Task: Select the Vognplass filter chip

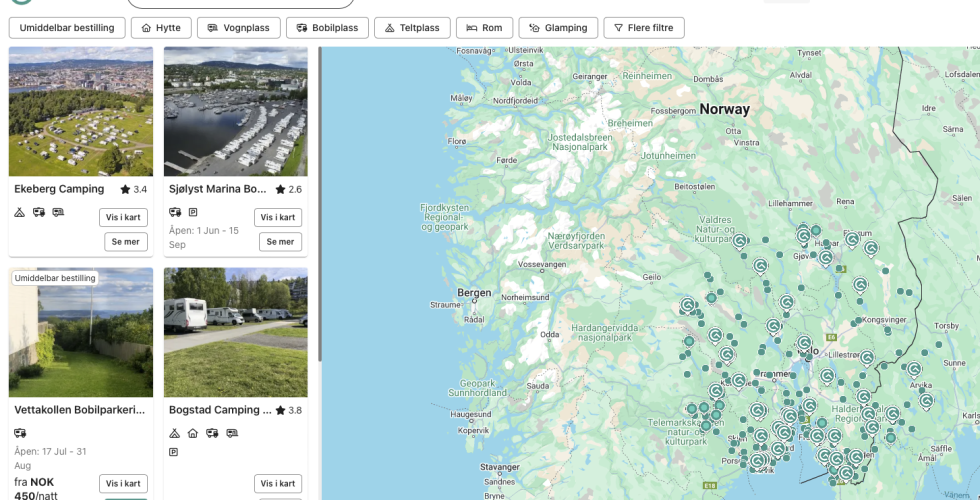Action: coord(238,28)
